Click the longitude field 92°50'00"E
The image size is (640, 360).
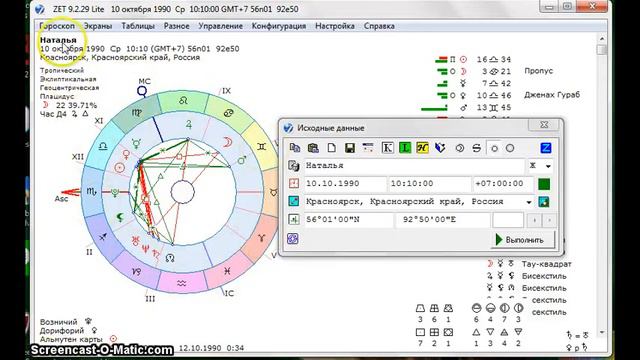click(442, 220)
